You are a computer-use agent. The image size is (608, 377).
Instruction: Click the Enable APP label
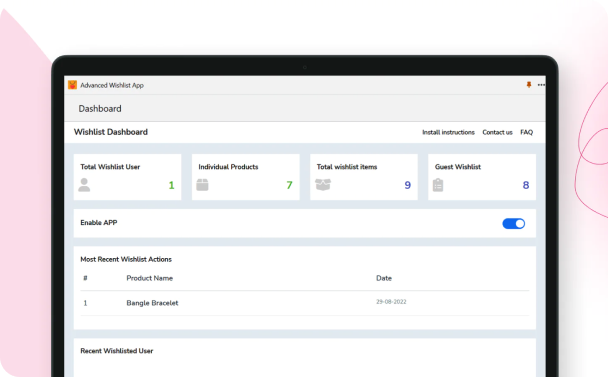[x=99, y=223]
